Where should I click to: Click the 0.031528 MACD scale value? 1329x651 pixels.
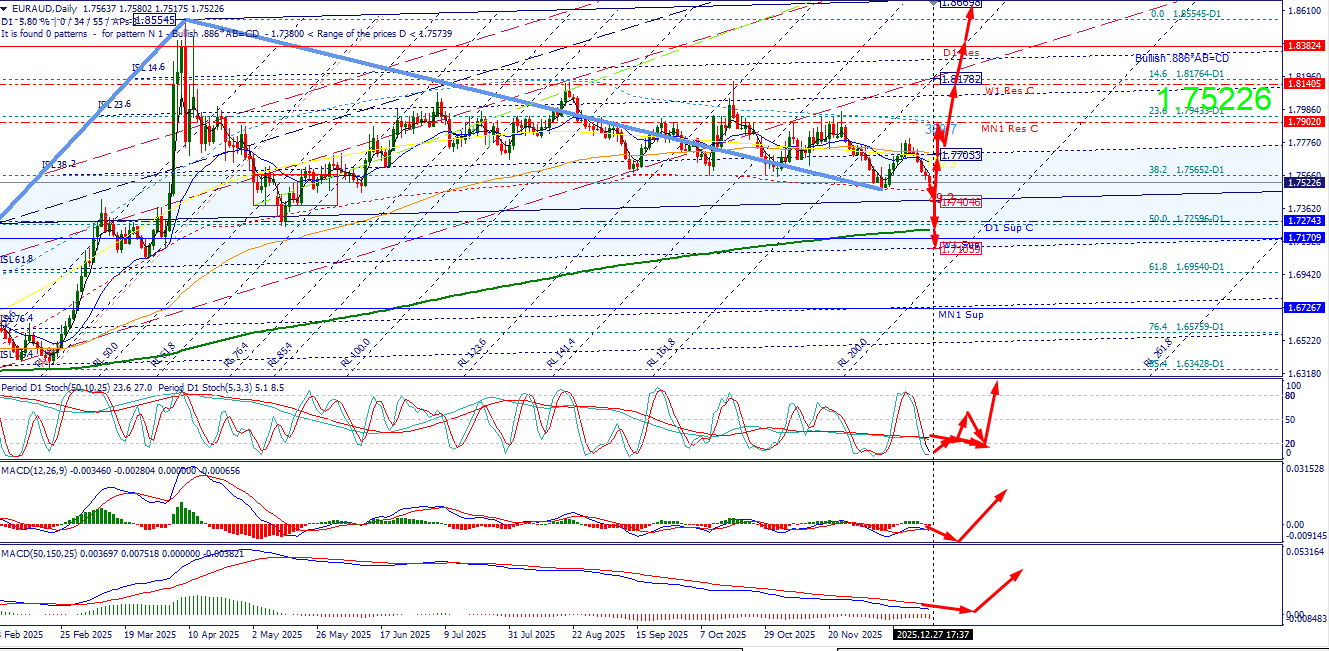[x=1305, y=468]
